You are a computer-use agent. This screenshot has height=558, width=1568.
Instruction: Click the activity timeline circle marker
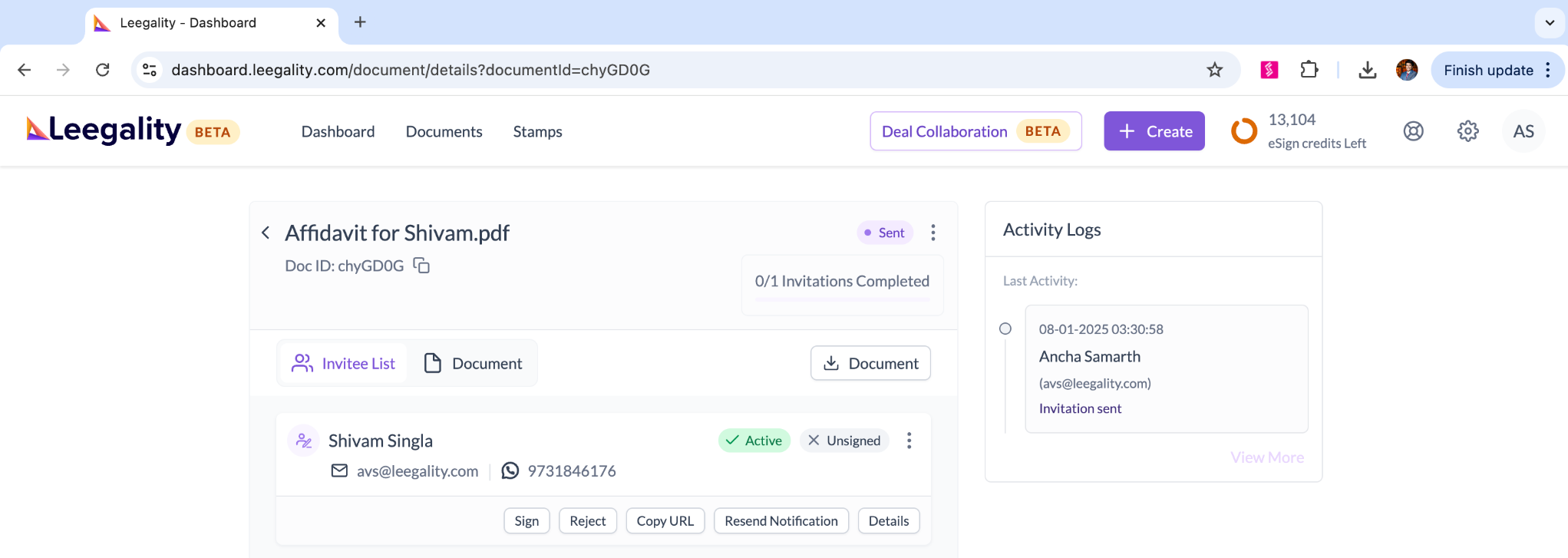pos(1005,329)
